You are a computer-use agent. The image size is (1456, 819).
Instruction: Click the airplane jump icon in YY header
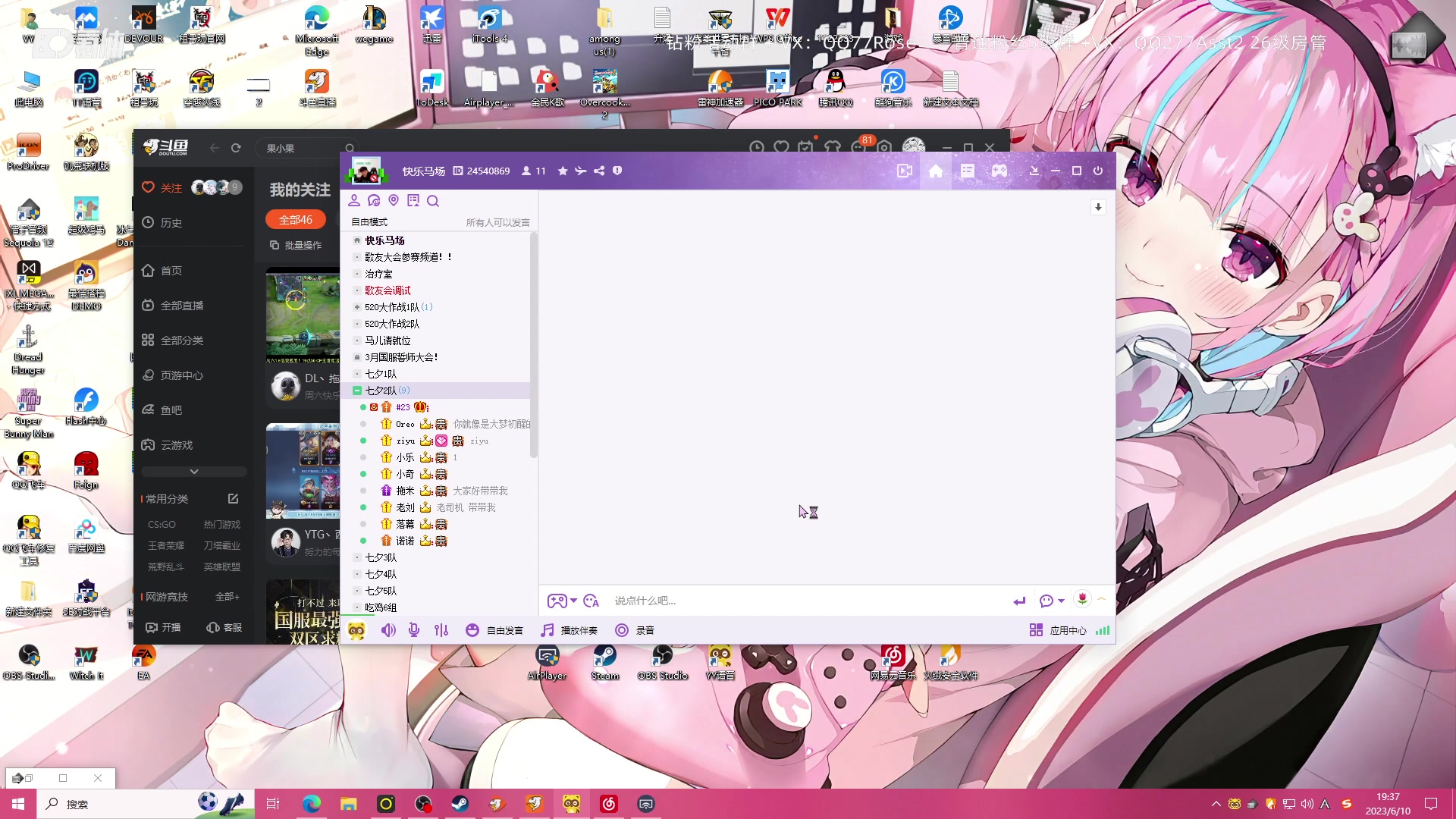pos(581,171)
